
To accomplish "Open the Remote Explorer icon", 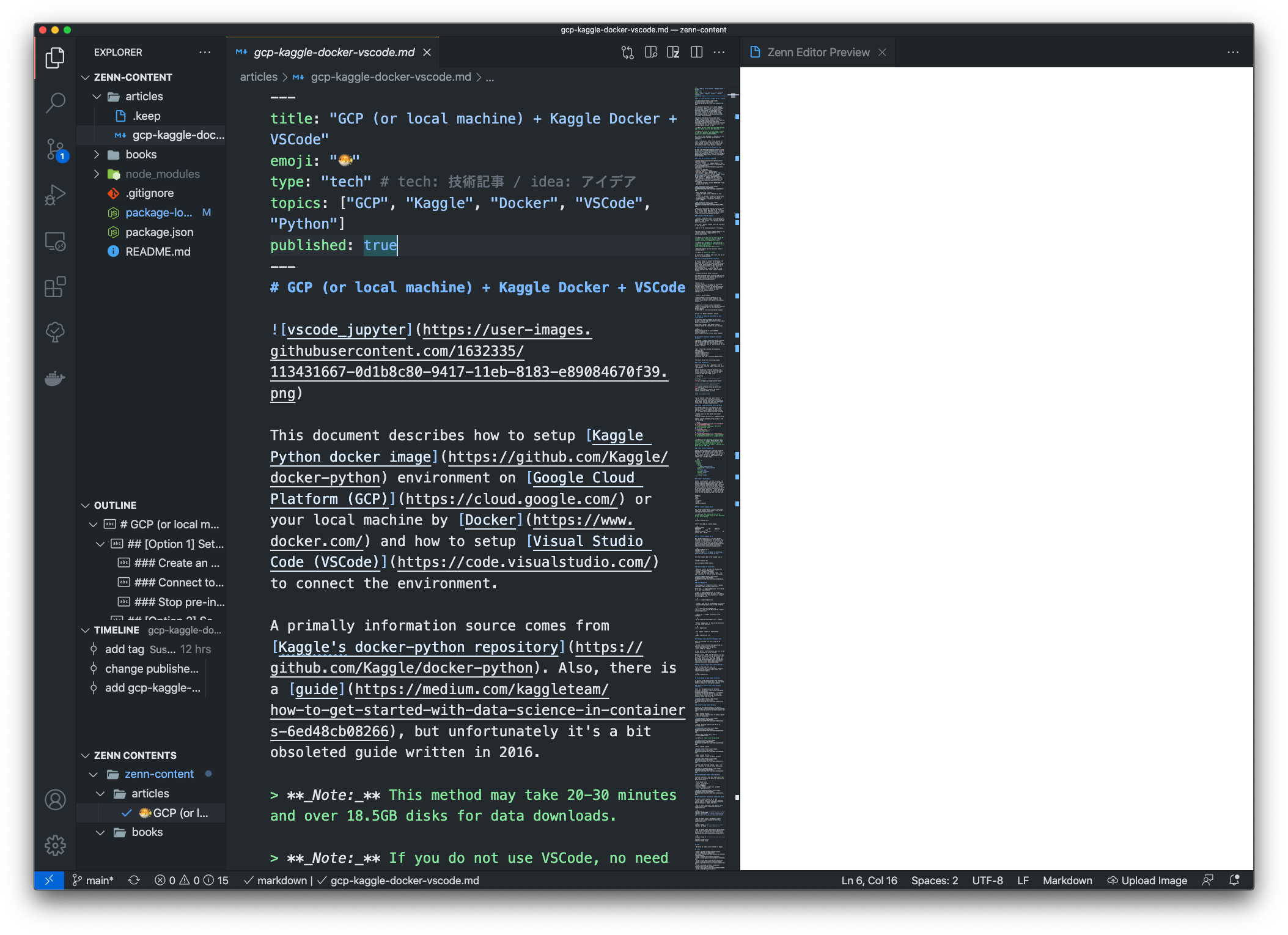I will tap(55, 242).
